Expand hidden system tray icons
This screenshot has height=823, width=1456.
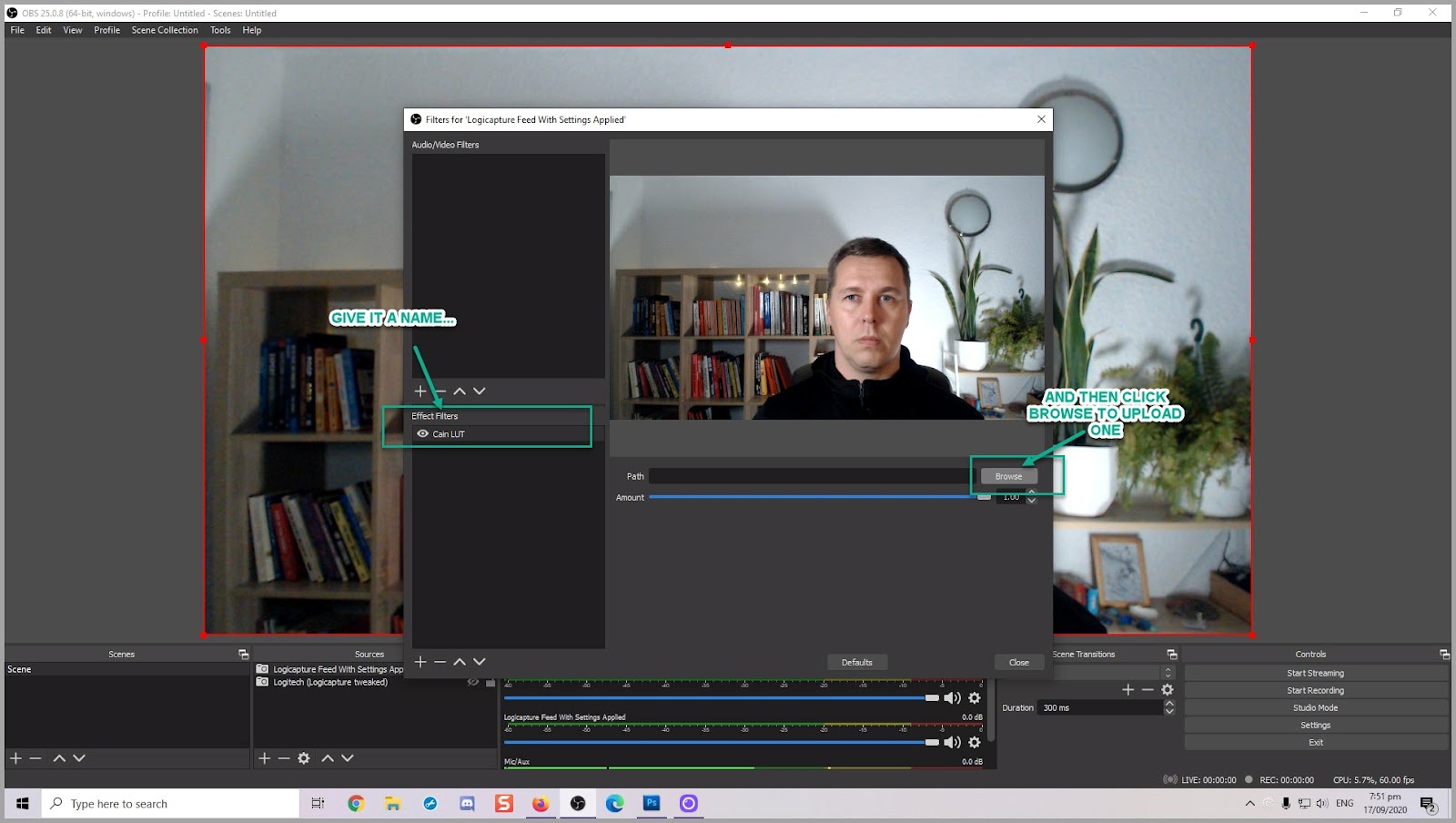[1249, 804]
